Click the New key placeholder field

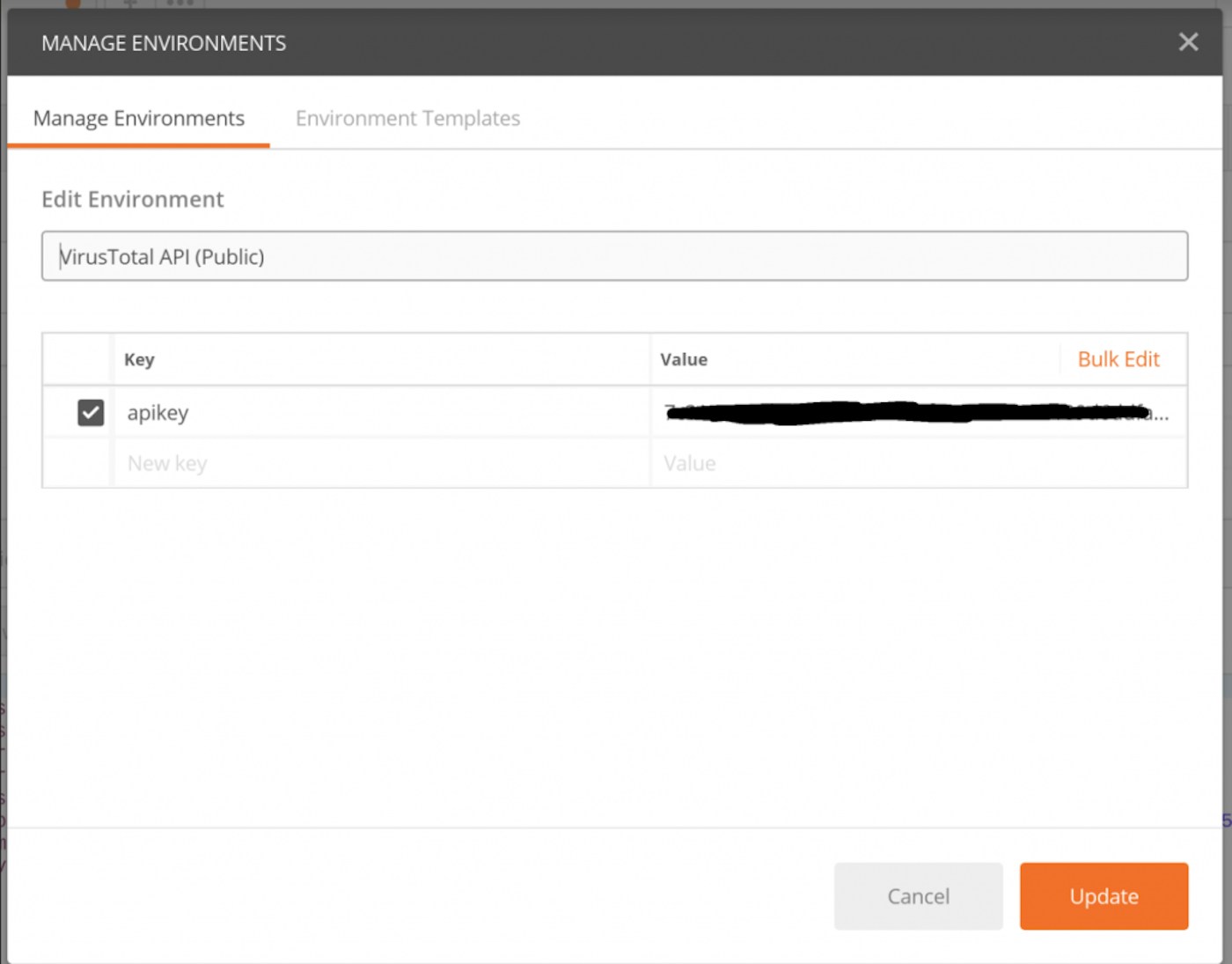click(x=378, y=464)
